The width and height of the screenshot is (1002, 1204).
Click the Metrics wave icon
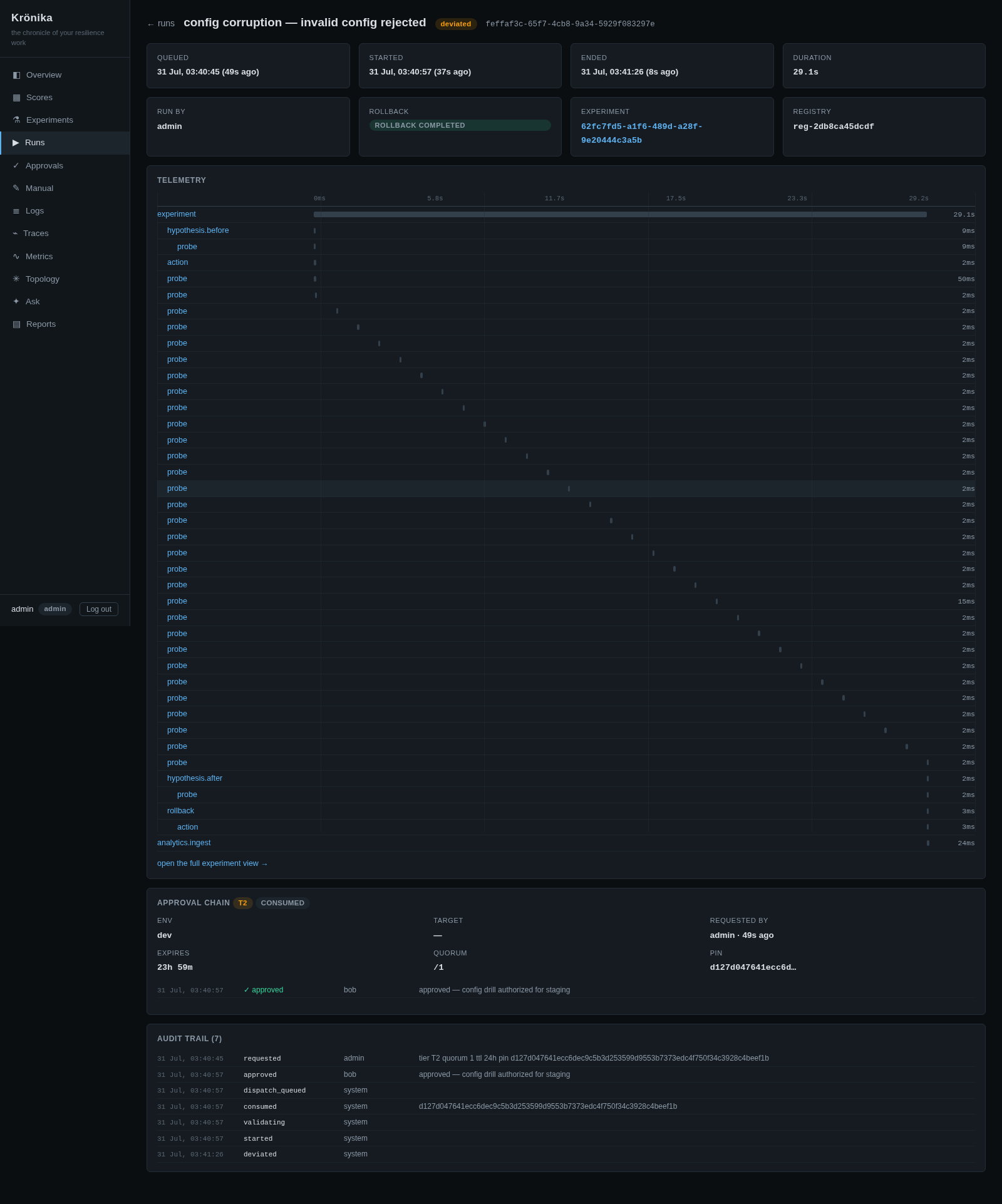pyautogui.click(x=16, y=257)
